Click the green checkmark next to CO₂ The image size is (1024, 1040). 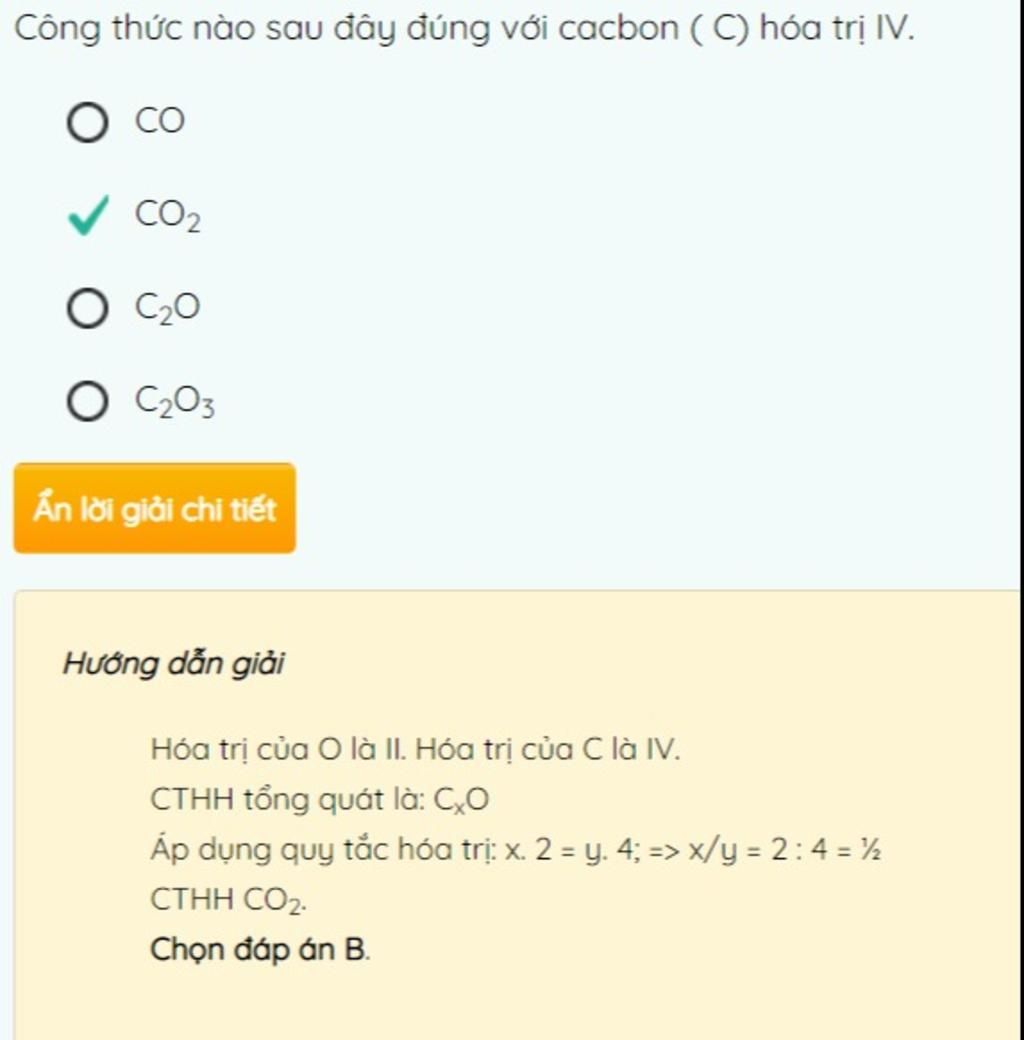(88, 216)
